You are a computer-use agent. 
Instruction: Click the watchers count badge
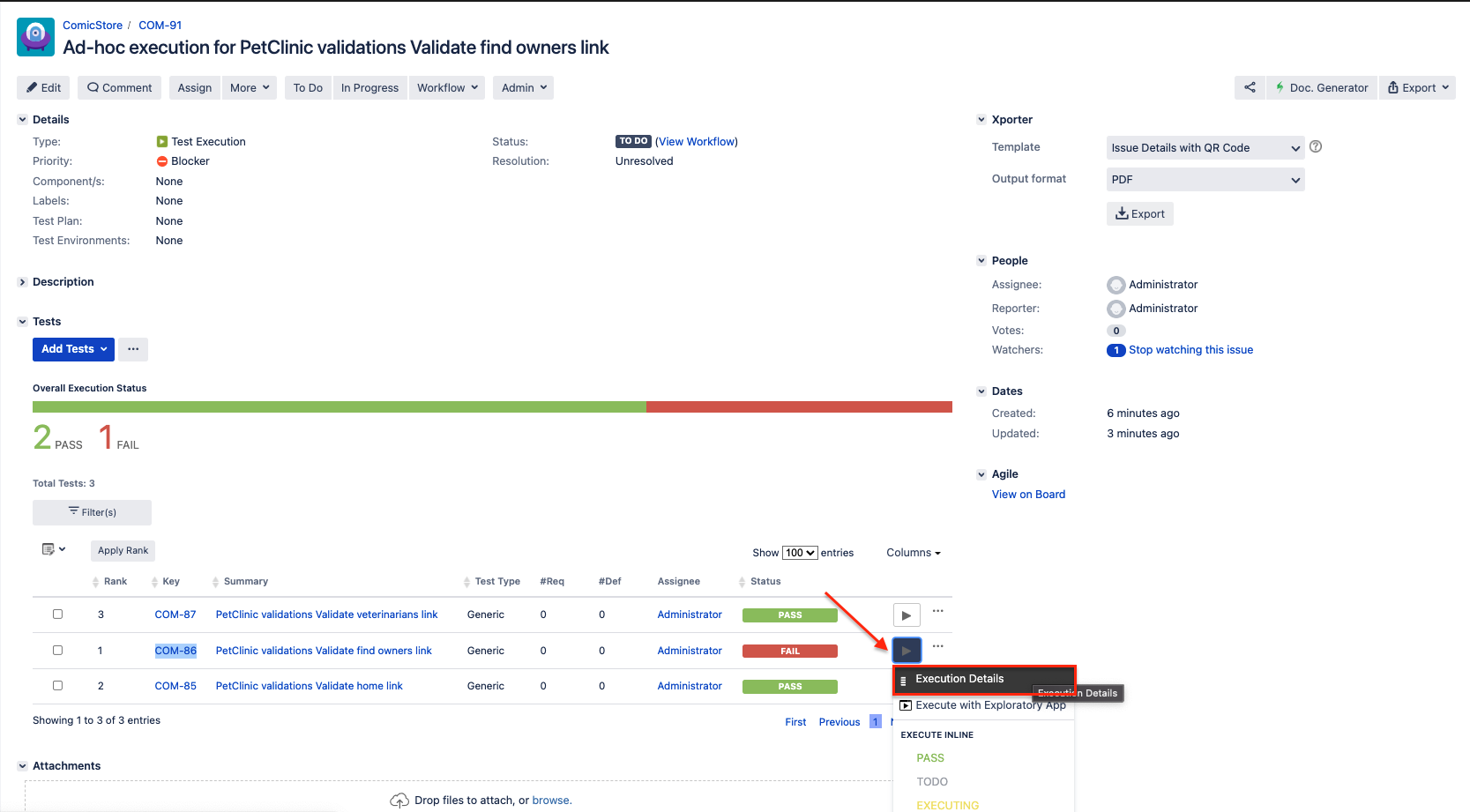tap(1116, 350)
